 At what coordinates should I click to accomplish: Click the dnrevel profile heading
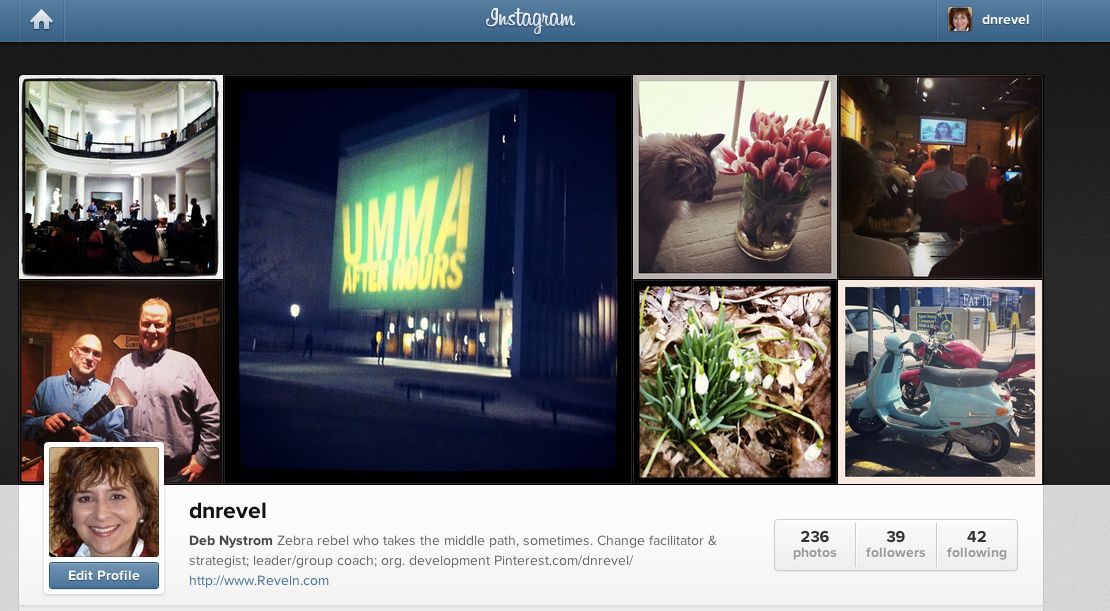228,510
